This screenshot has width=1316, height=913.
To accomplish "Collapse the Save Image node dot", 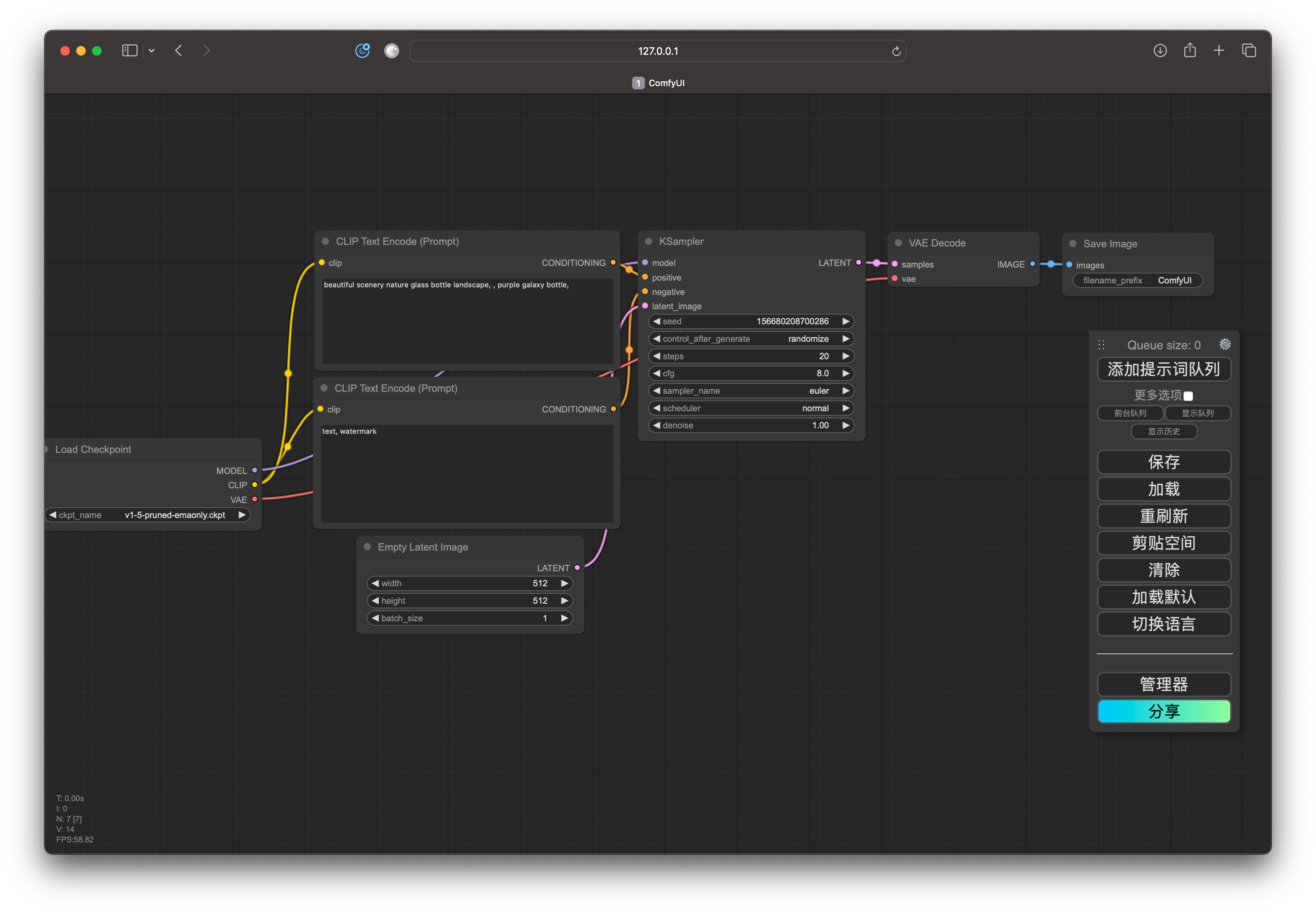I will [1072, 244].
